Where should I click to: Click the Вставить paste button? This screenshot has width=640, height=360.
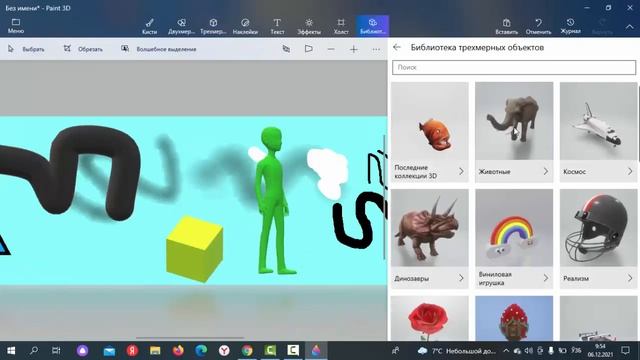click(507, 26)
